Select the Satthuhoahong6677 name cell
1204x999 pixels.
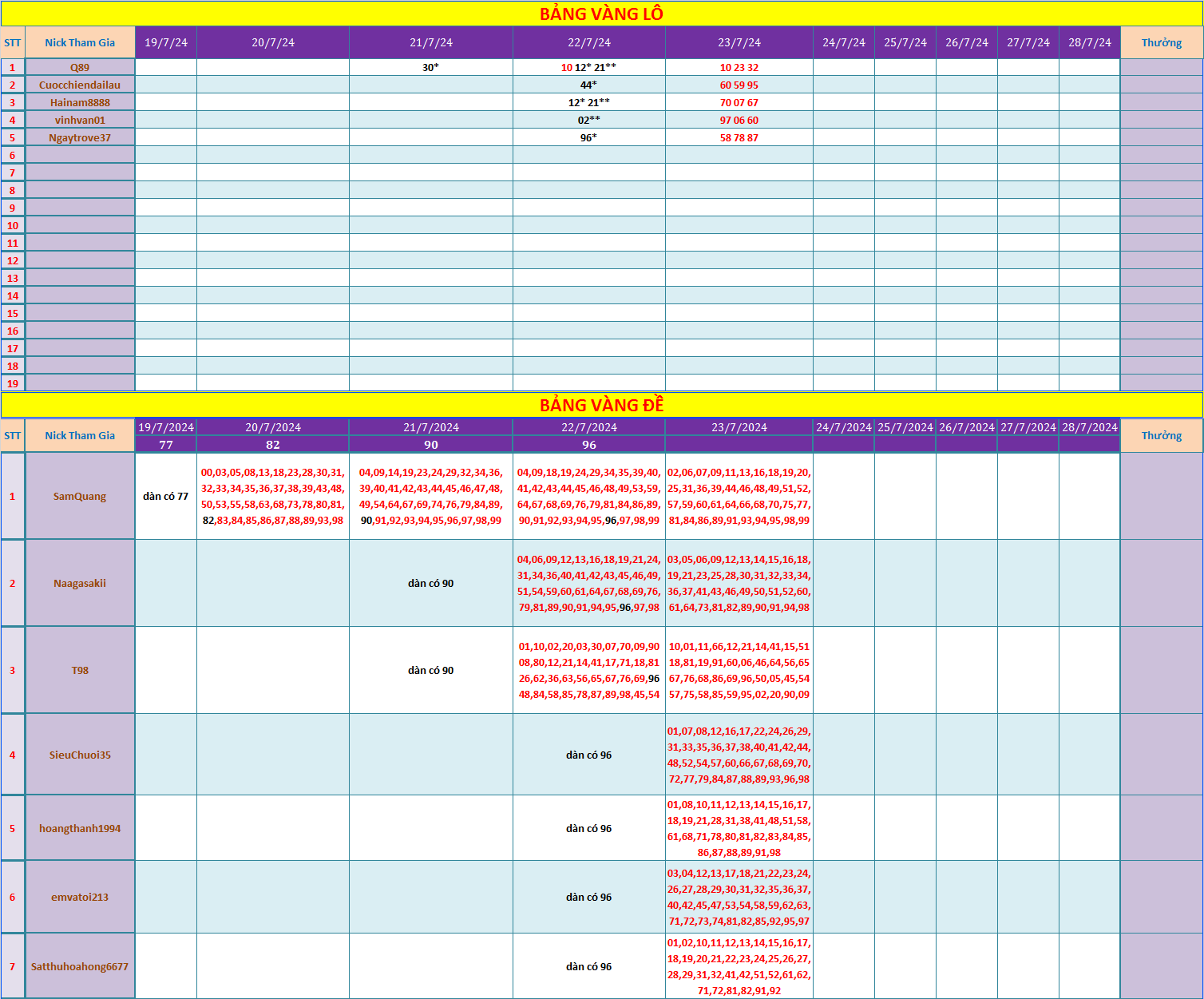(x=80, y=966)
